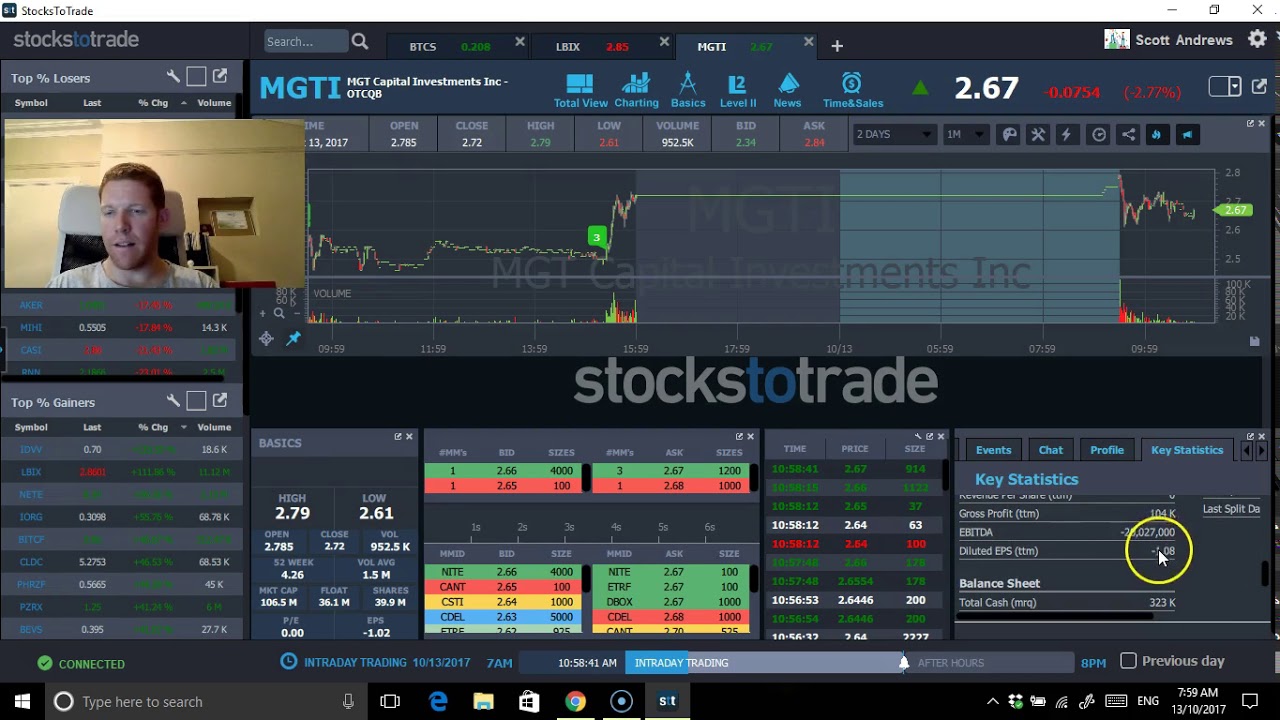The width and height of the screenshot is (1280, 720).
Task: Open Time&Sales window
Action: tap(852, 90)
